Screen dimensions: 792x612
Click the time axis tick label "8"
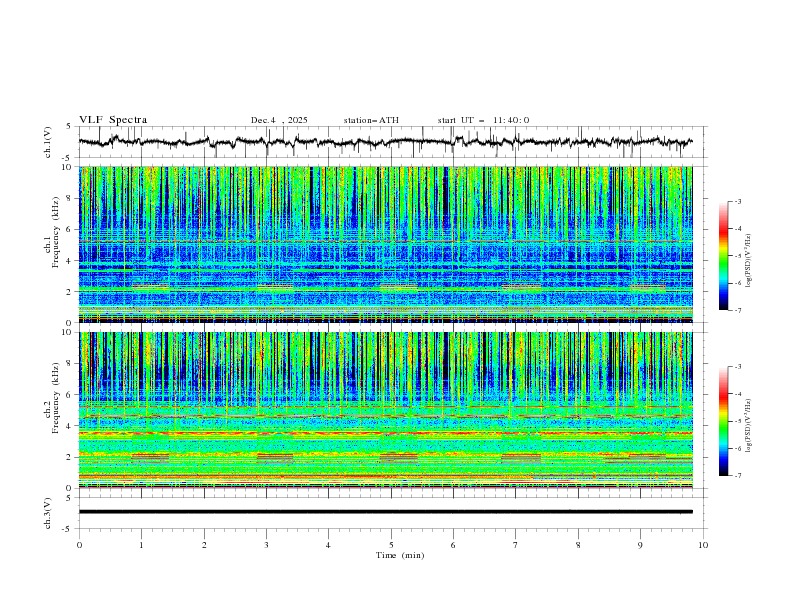578,545
